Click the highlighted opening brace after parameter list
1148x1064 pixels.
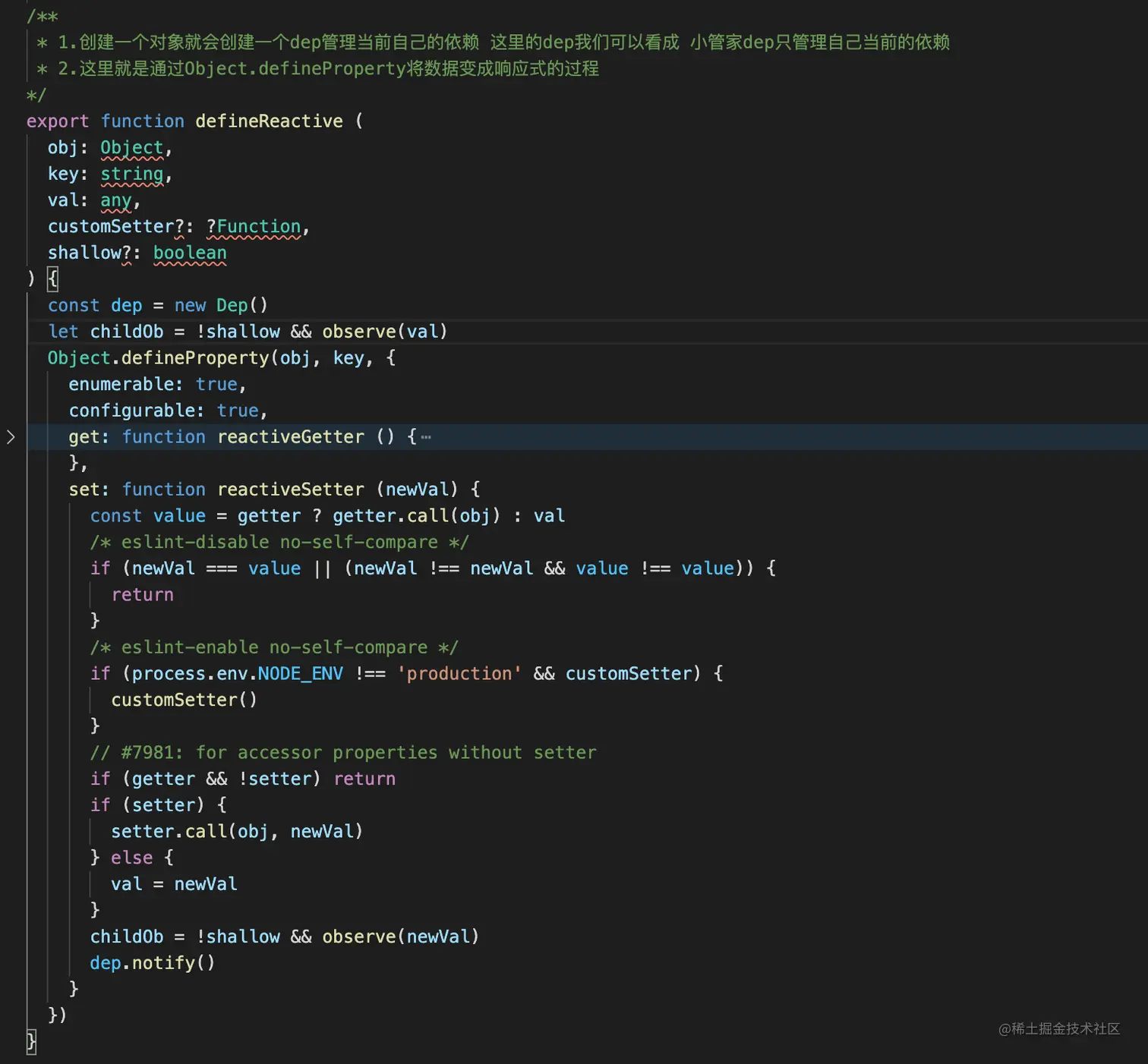(52, 279)
